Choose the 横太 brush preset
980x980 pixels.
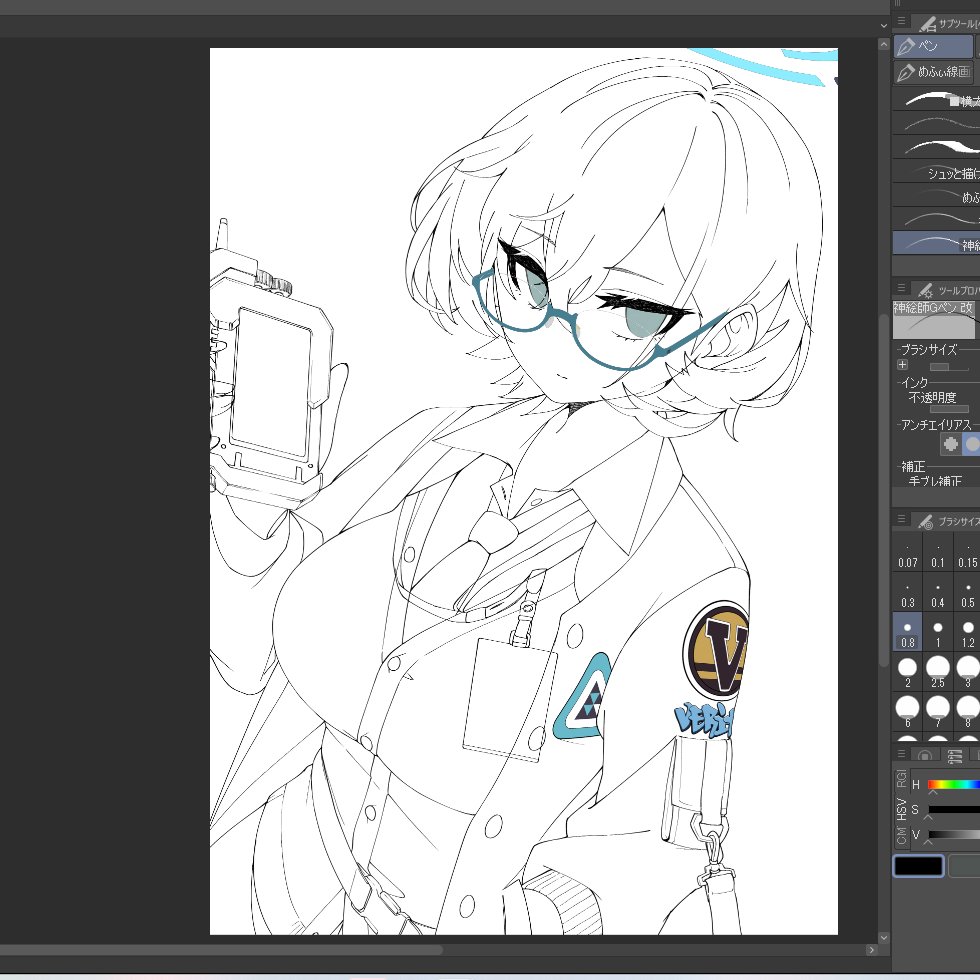pos(936,100)
